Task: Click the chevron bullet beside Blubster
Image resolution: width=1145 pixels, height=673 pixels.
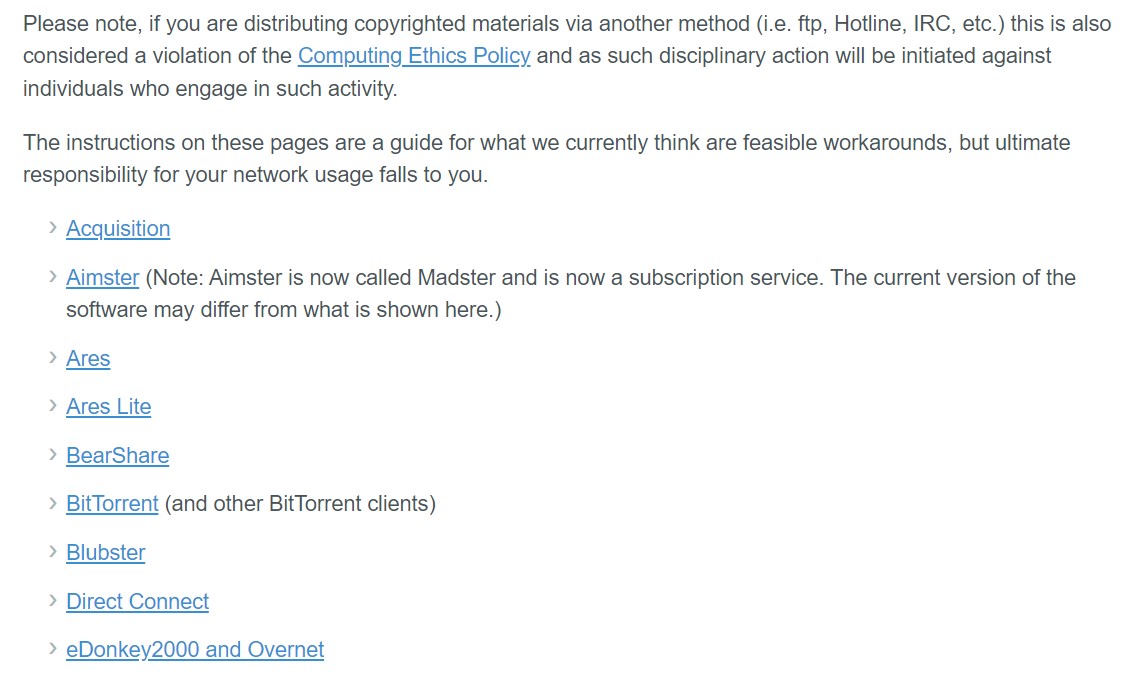Action: (x=53, y=552)
